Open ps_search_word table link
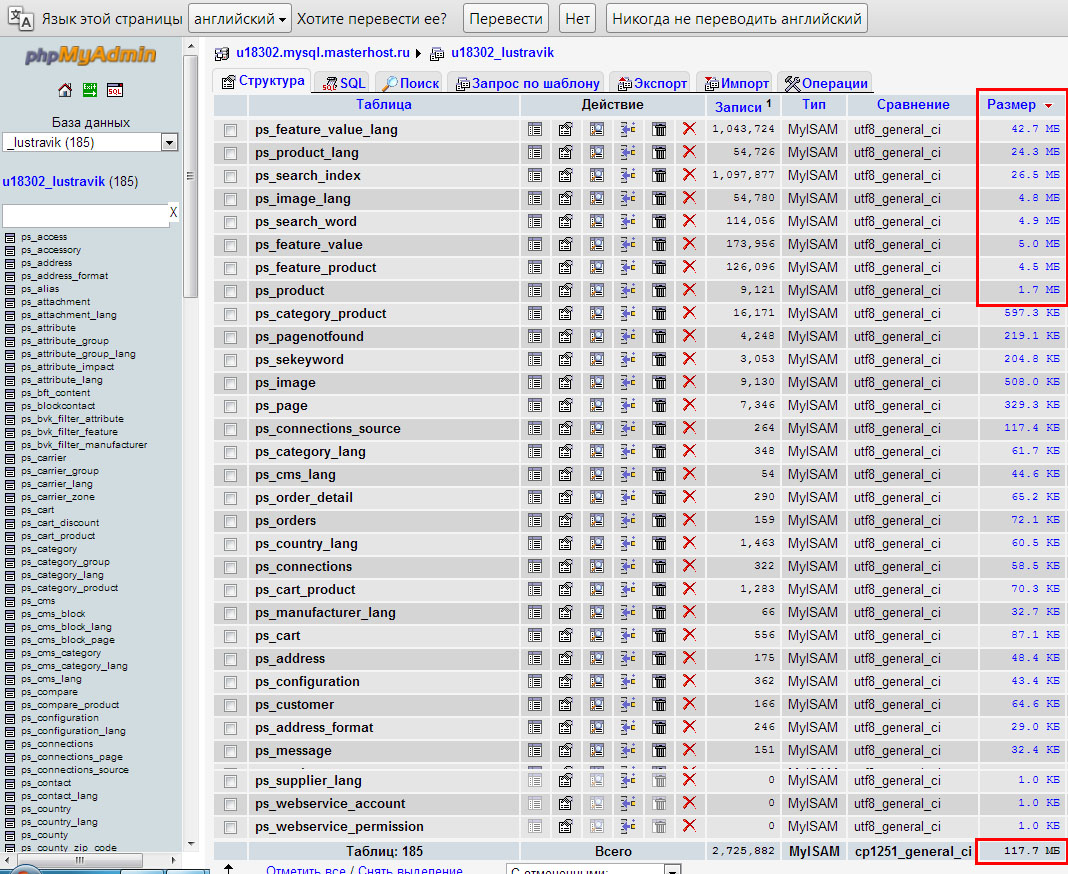This screenshot has height=874, width=1068. pos(306,221)
